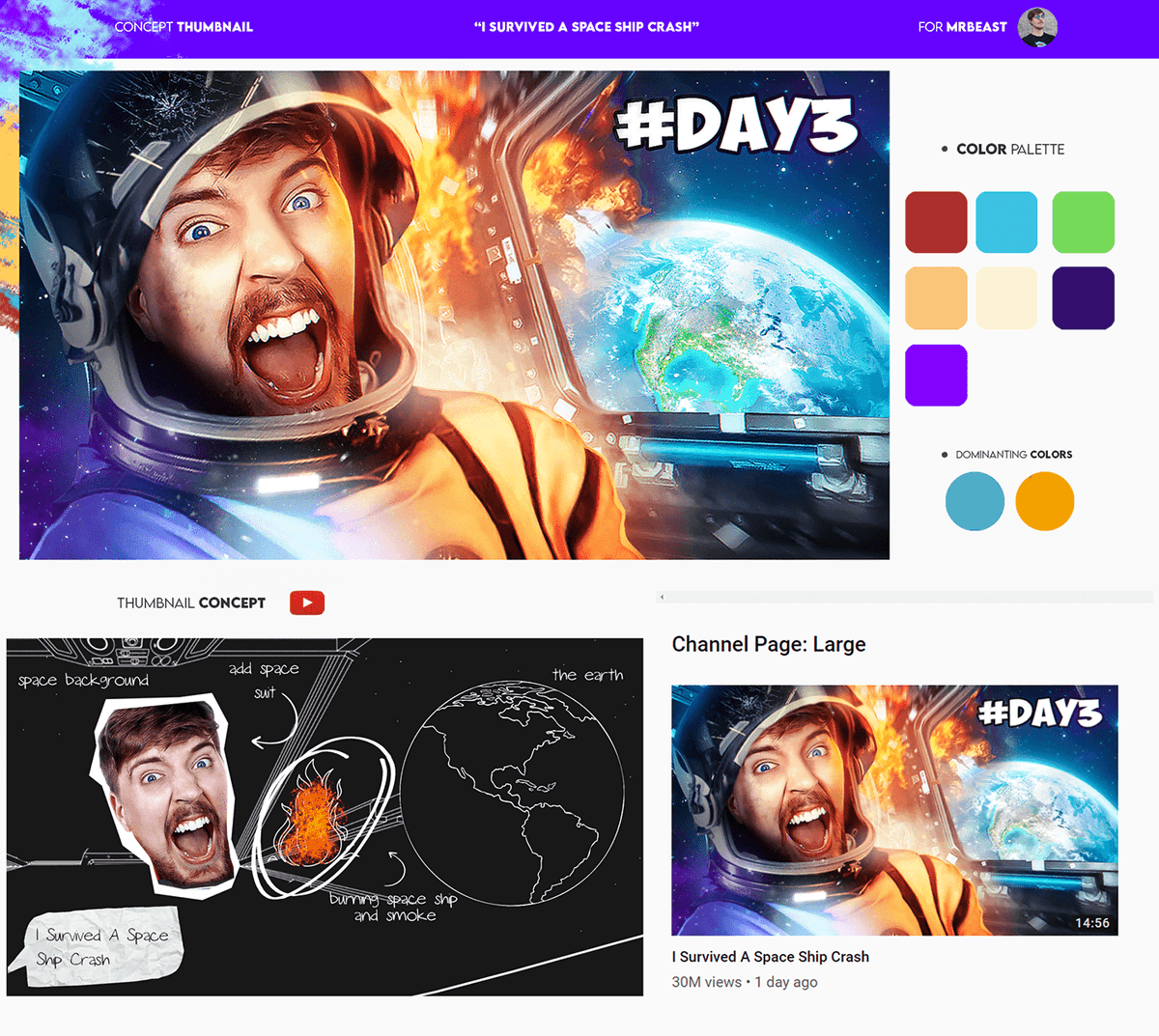Select the dark red palette swatch

pos(936,222)
